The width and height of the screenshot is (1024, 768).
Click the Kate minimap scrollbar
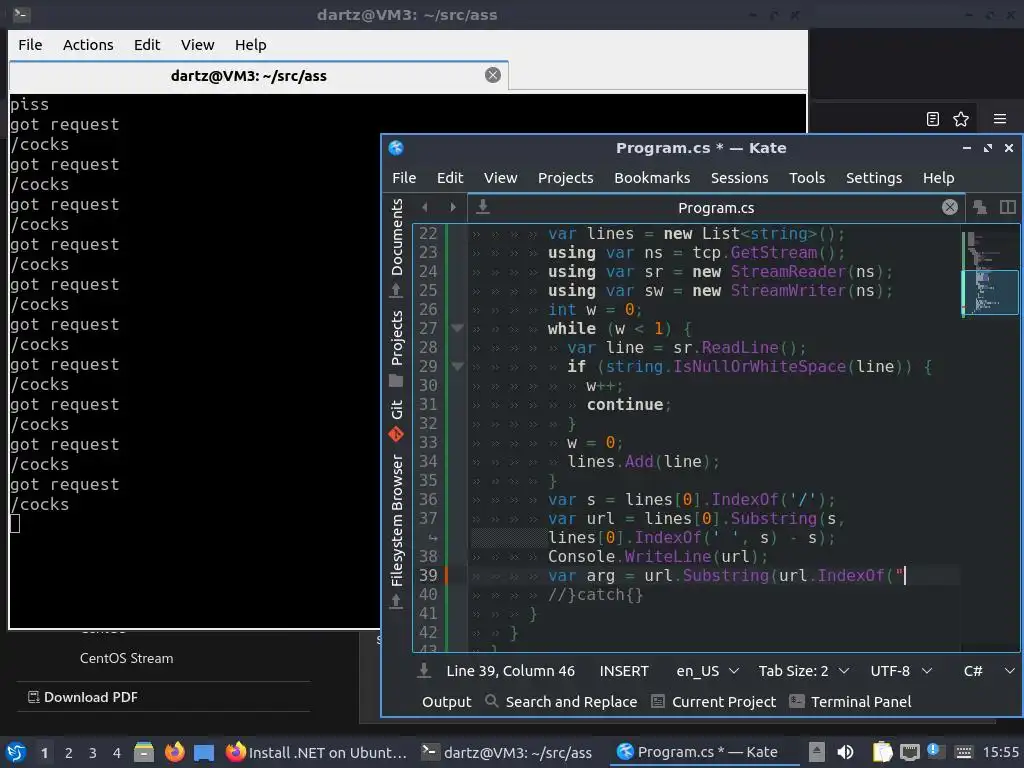(x=990, y=438)
